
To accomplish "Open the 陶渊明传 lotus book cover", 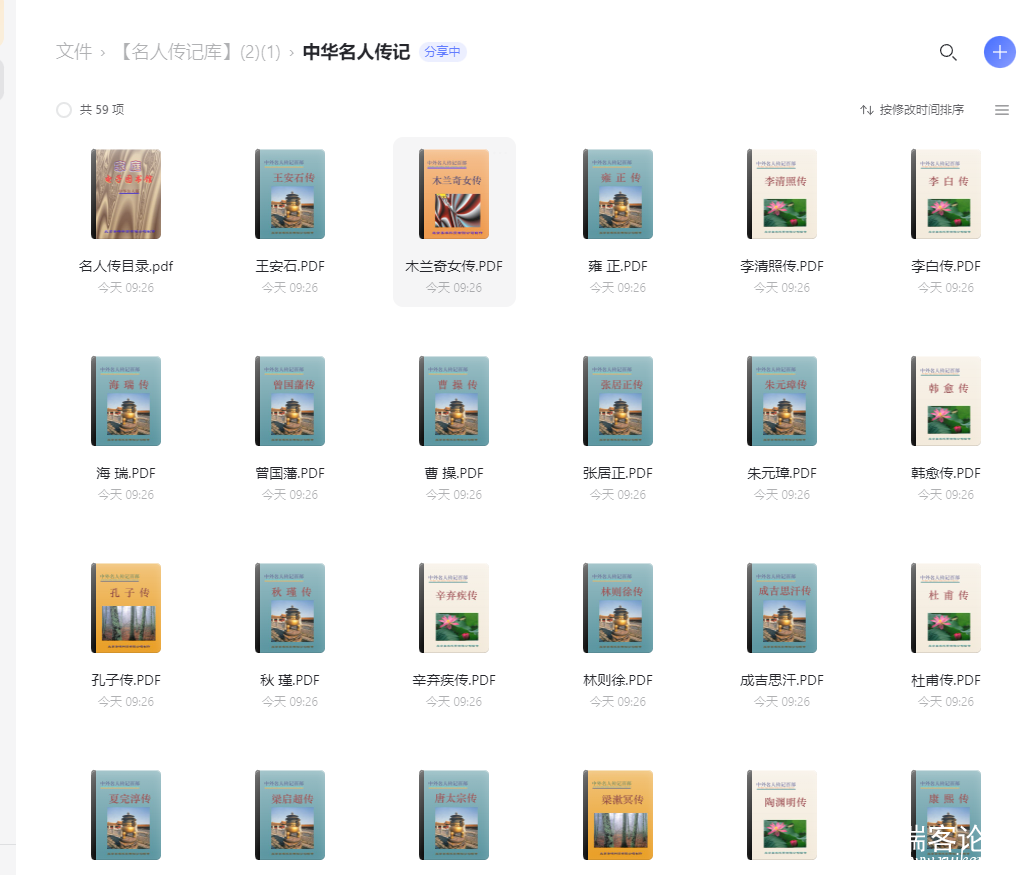I will [782, 815].
